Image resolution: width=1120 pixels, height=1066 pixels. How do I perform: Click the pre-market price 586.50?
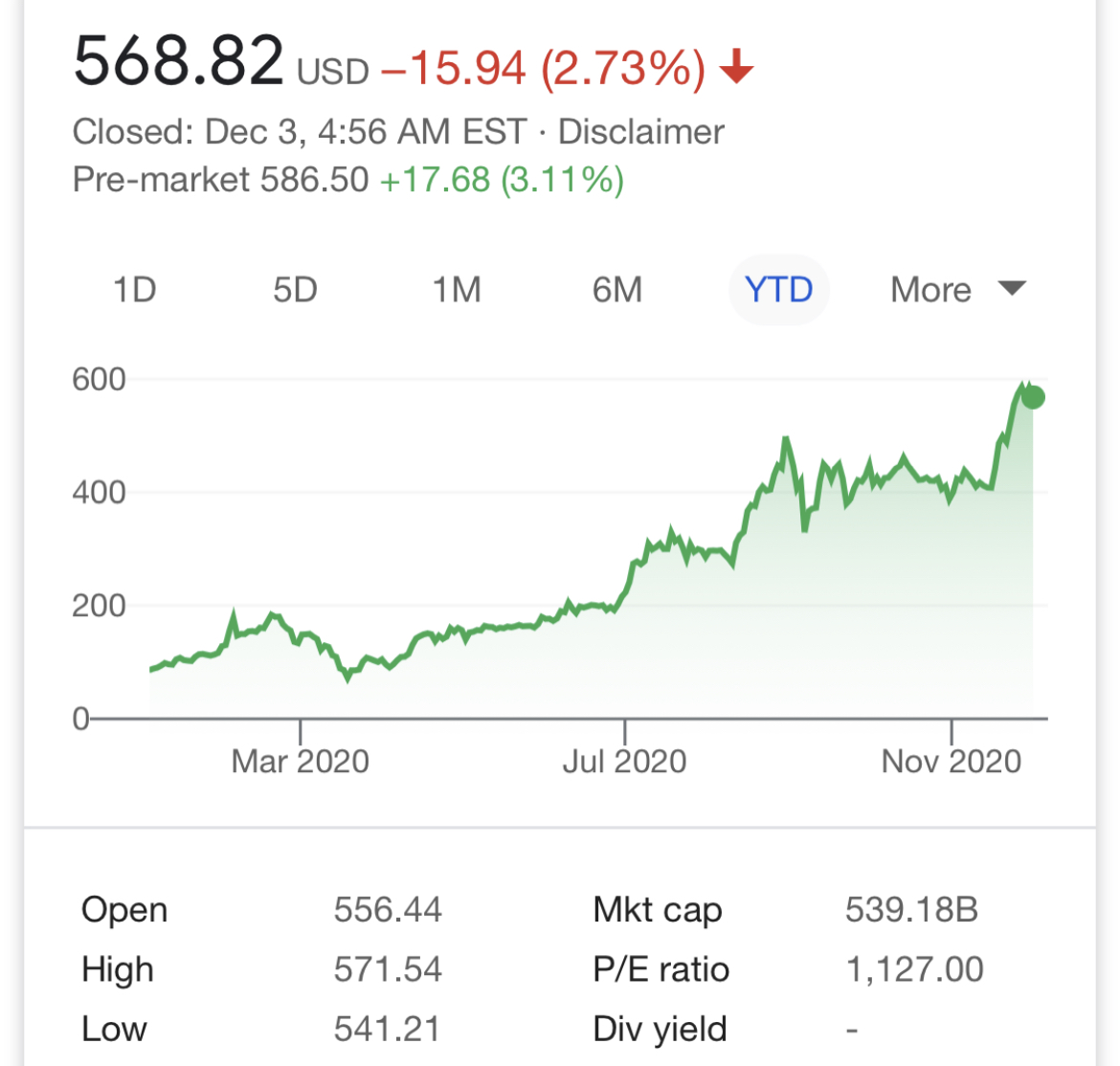click(x=317, y=180)
